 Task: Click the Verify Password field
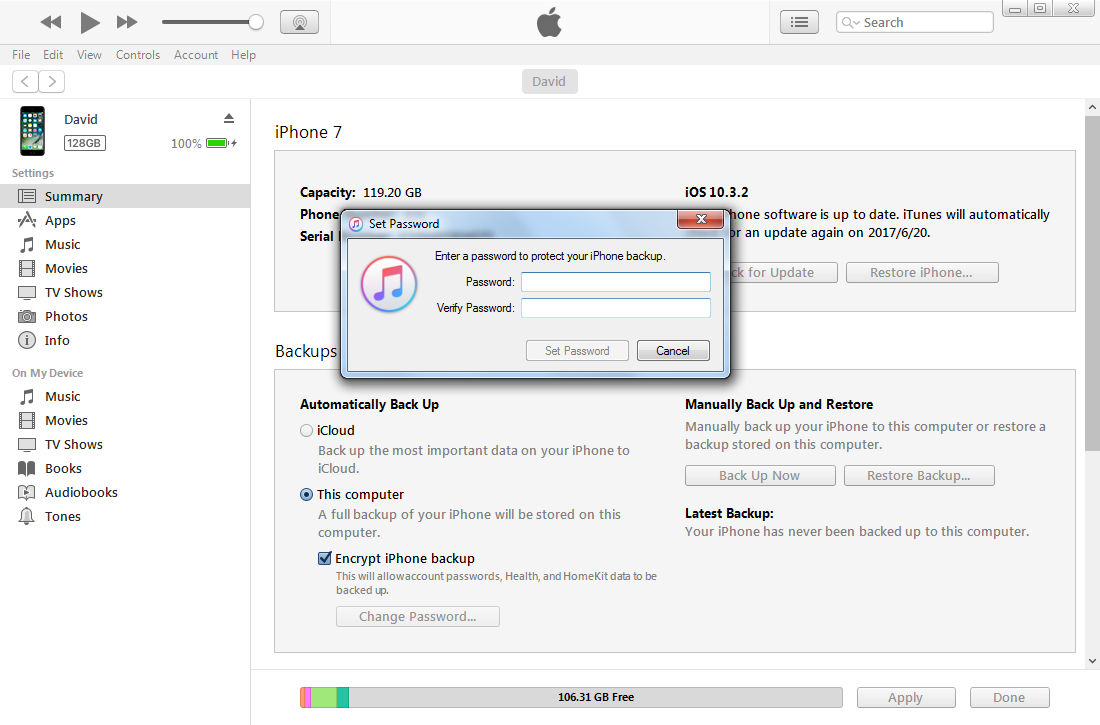(x=615, y=308)
